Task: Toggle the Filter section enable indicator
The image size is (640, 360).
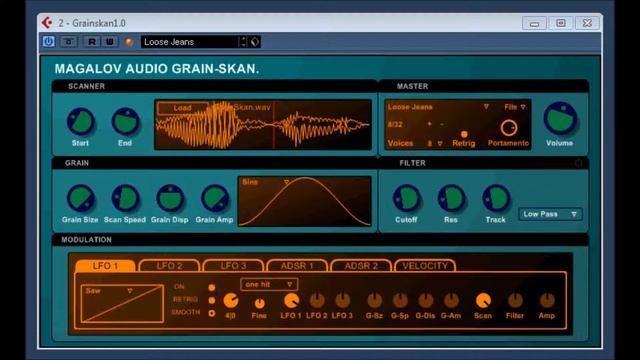Action: click(578, 163)
